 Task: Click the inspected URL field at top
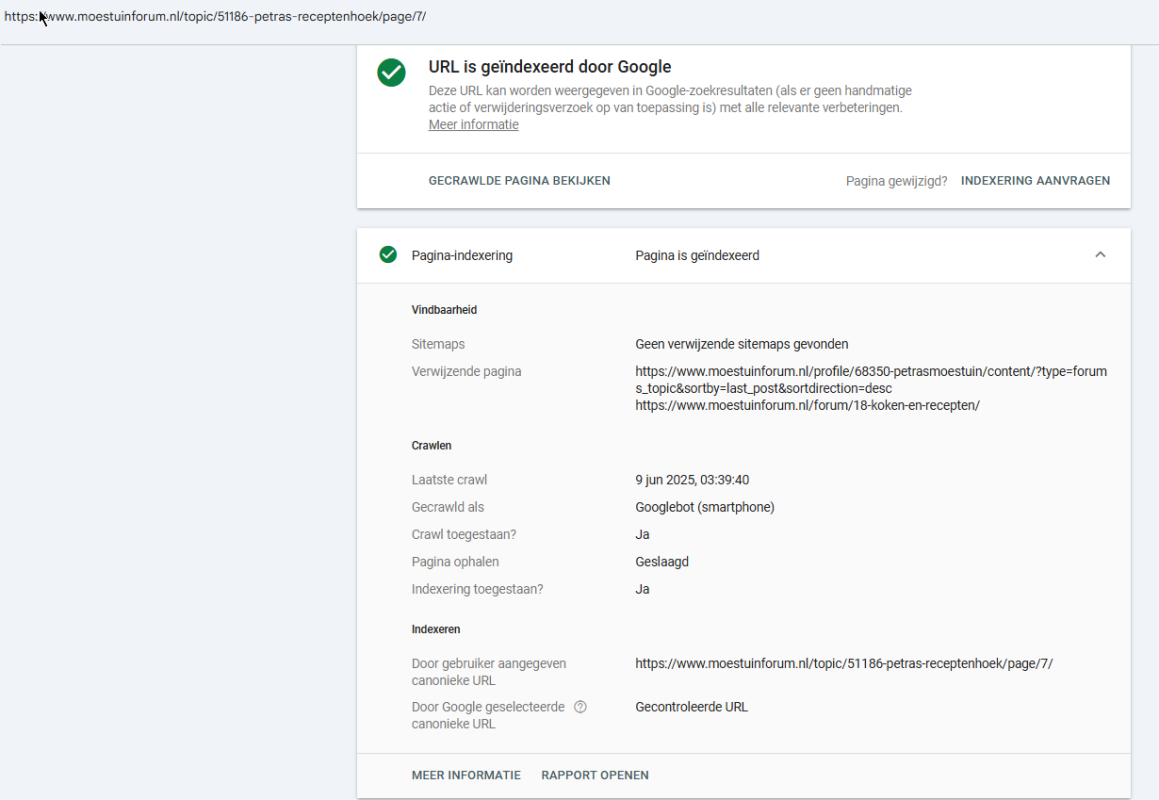(215, 16)
